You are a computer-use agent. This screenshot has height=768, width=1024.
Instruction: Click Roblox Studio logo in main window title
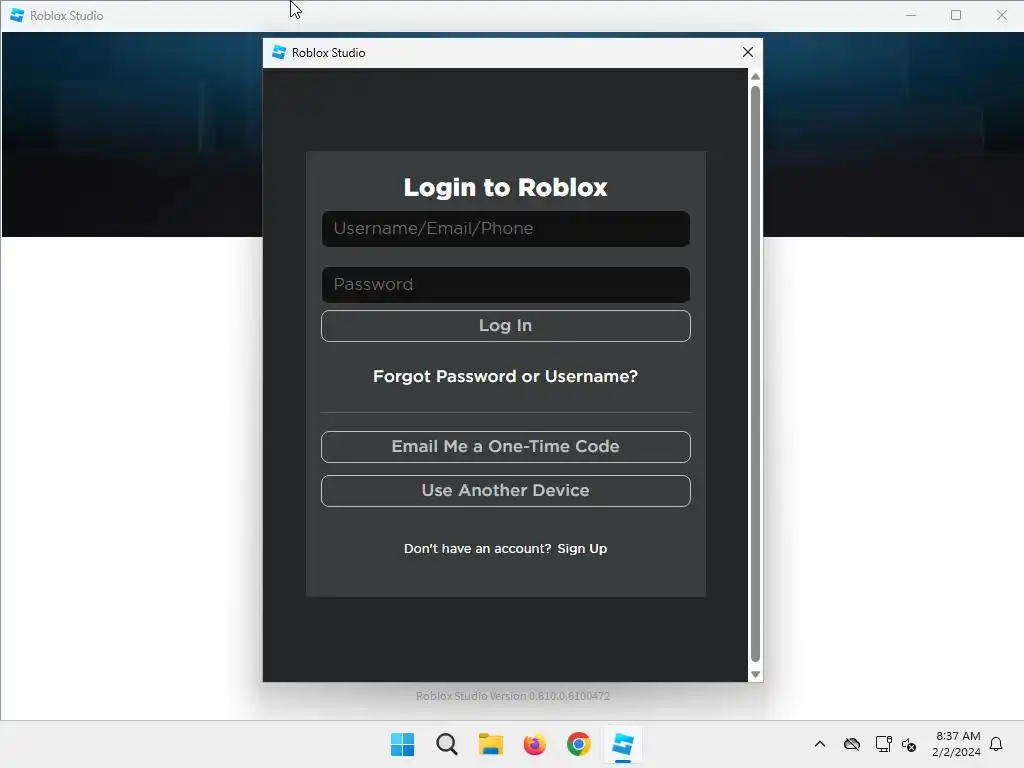(x=17, y=15)
